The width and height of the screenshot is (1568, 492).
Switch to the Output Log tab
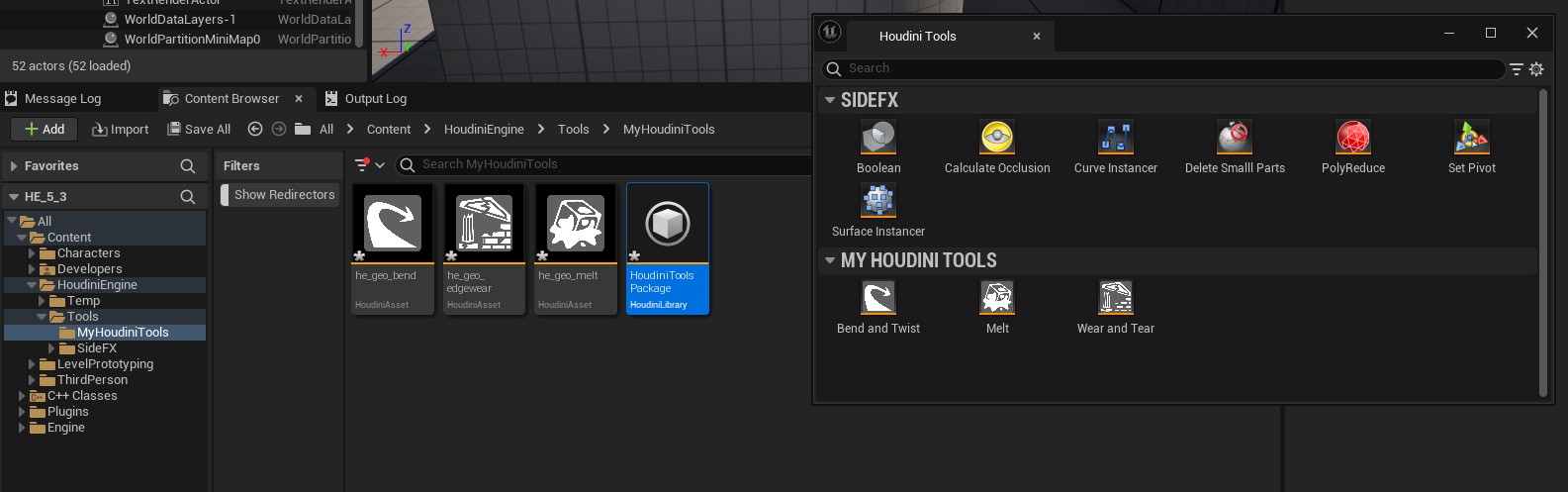(374, 99)
